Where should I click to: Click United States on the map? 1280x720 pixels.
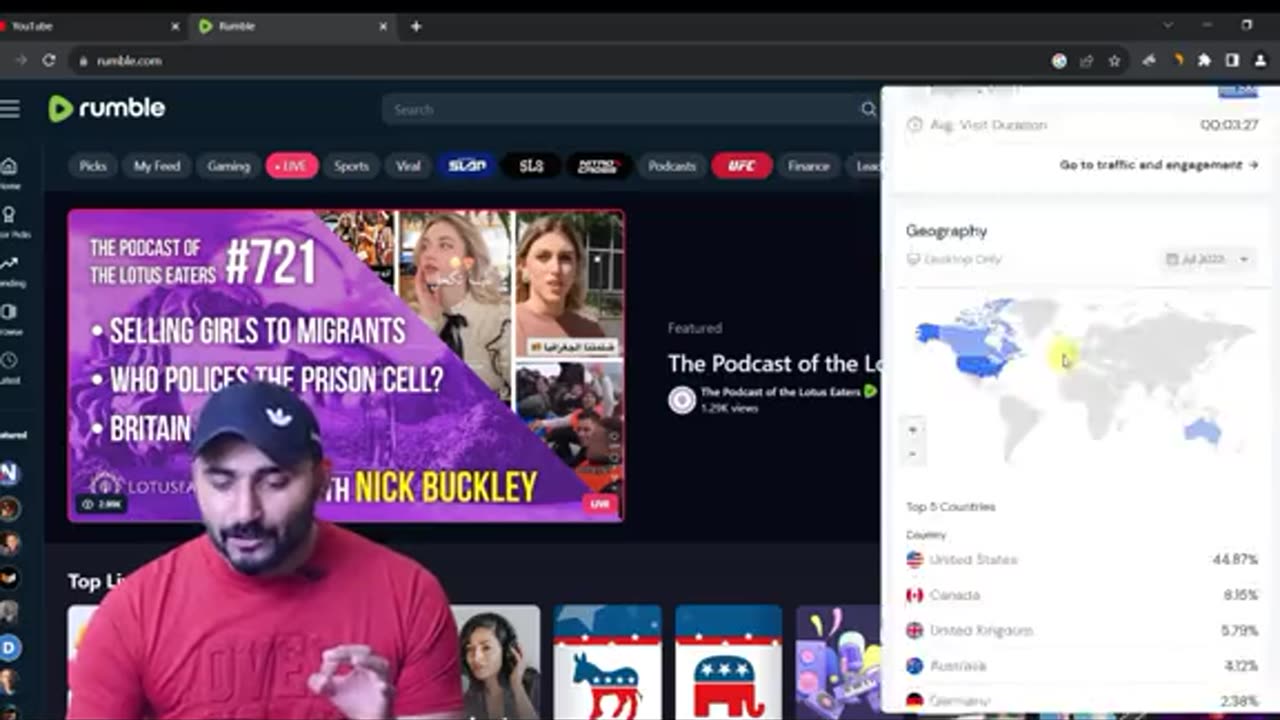pos(981,366)
